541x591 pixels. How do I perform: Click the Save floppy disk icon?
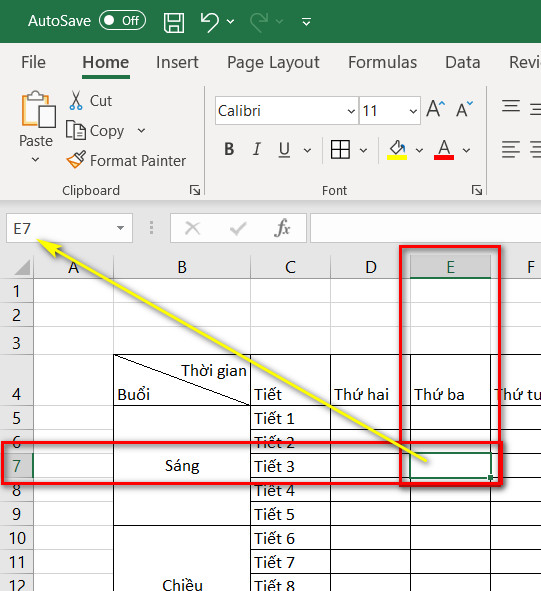click(174, 22)
